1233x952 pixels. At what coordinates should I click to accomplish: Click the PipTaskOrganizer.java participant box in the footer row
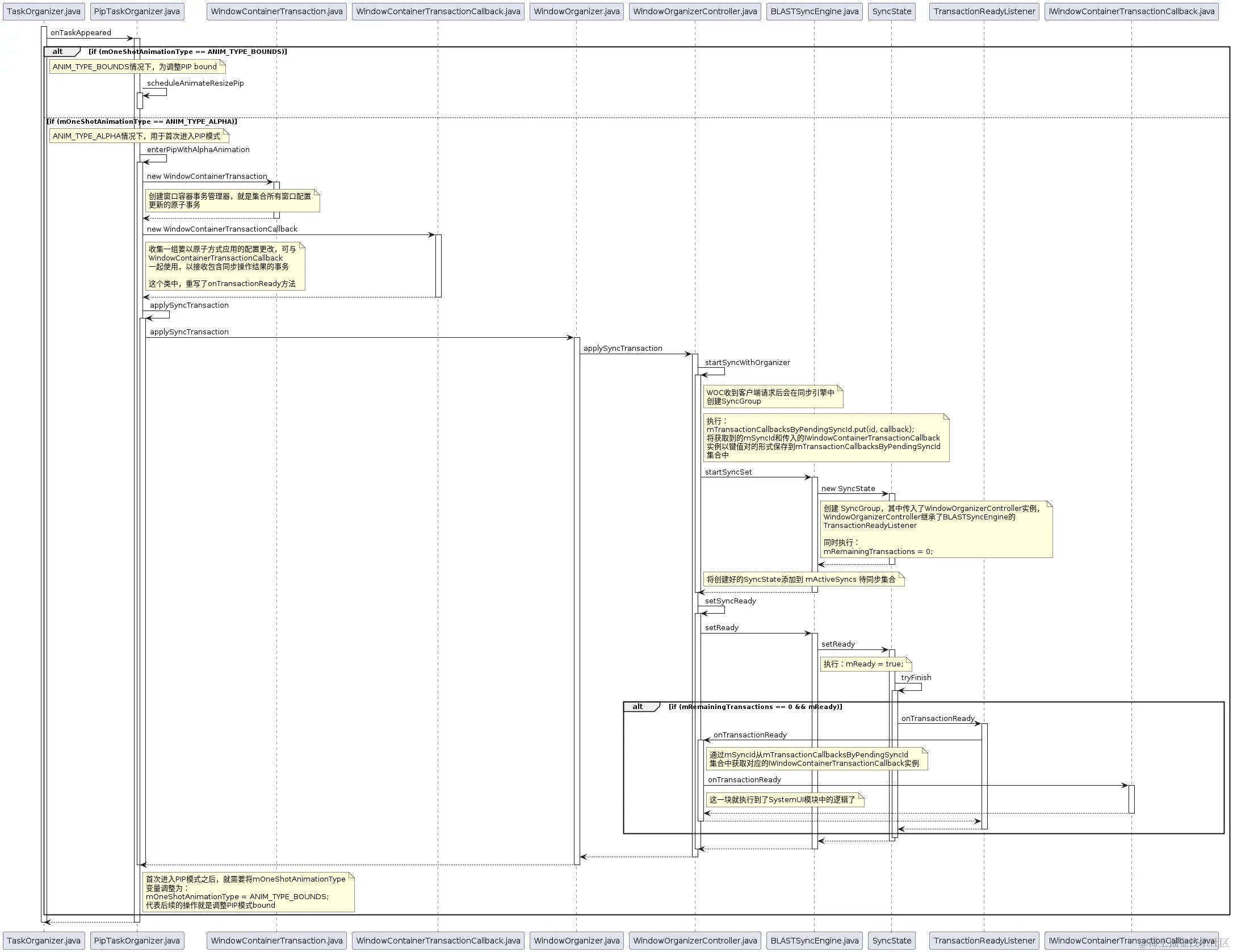(137, 941)
